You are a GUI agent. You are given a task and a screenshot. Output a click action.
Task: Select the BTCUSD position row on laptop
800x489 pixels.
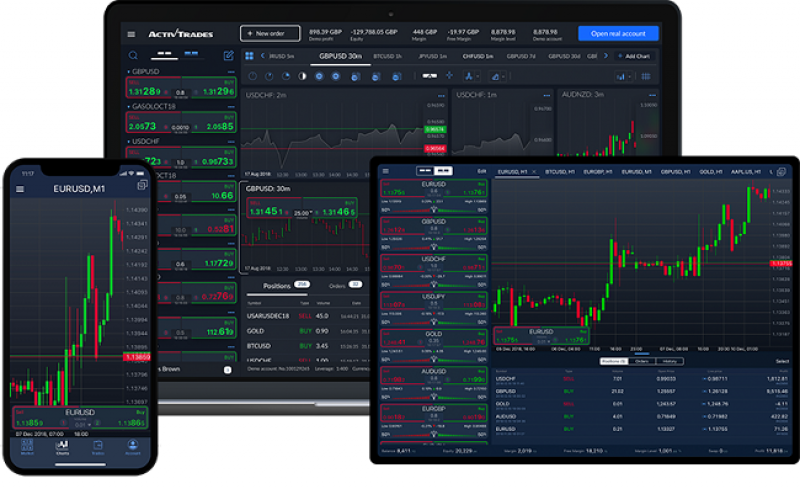pyautogui.click(x=308, y=346)
